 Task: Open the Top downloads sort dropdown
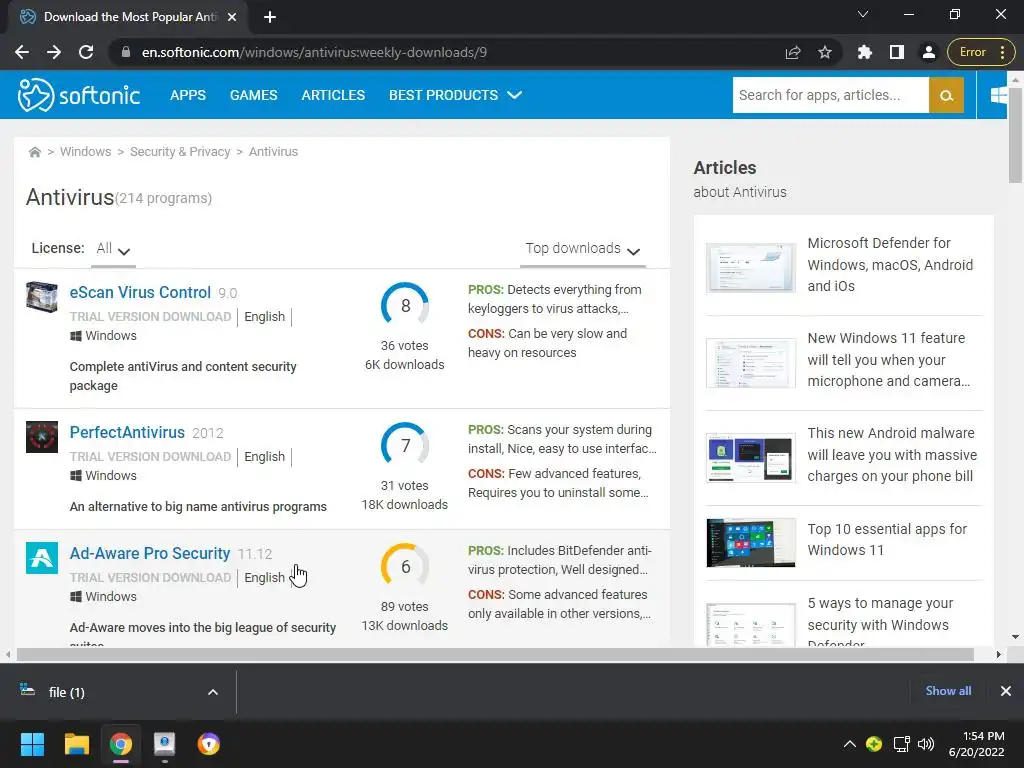click(583, 249)
